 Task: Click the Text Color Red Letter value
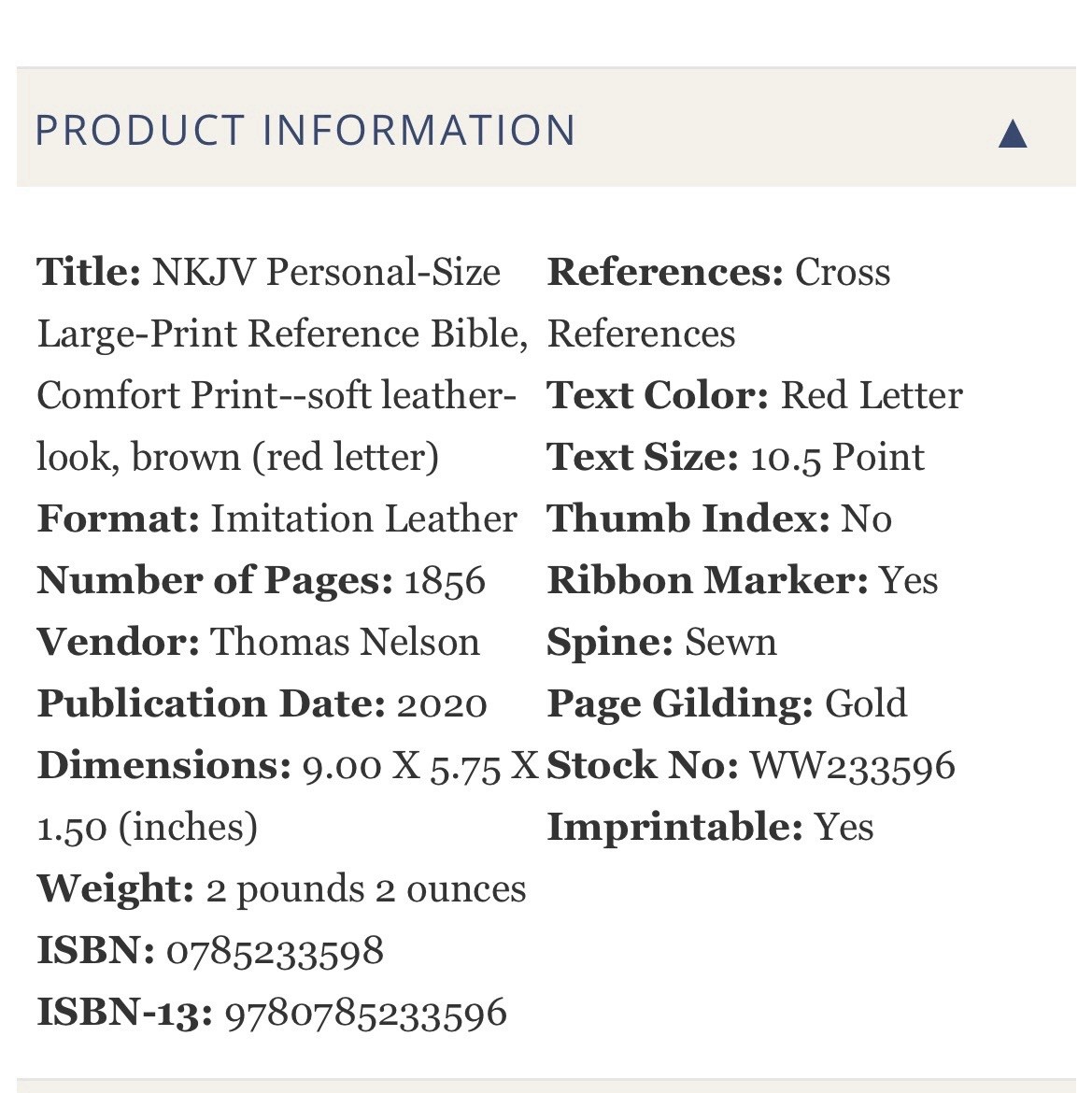(x=872, y=395)
